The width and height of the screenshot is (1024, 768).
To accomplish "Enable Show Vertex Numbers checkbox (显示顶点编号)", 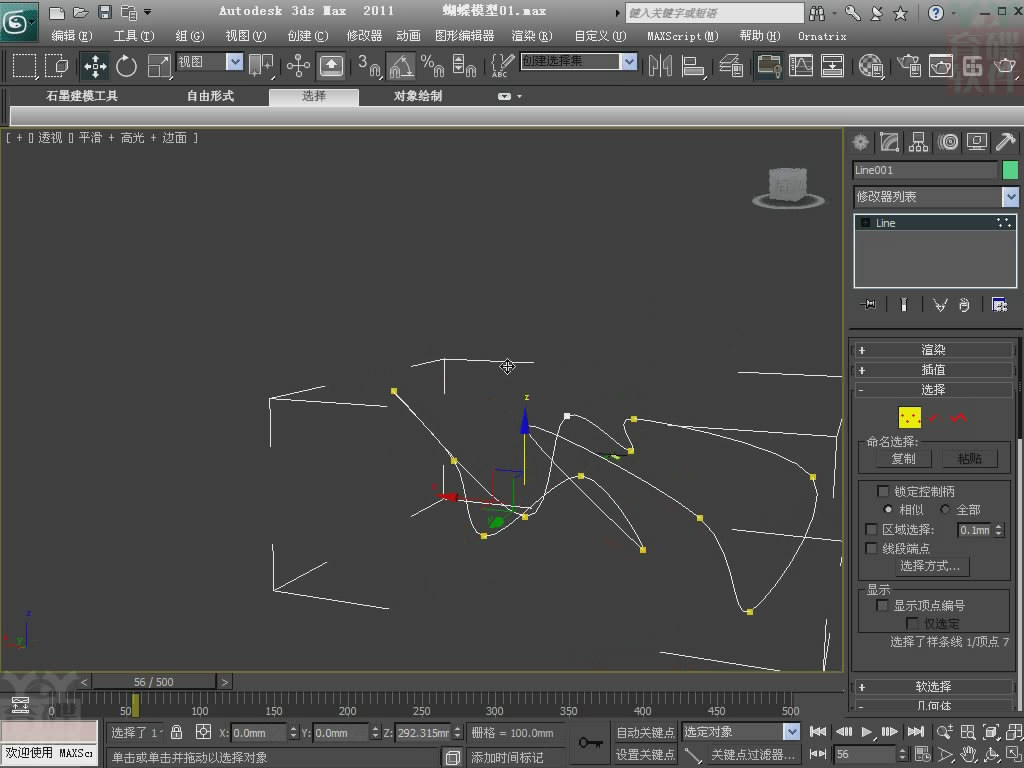I will (x=882, y=605).
